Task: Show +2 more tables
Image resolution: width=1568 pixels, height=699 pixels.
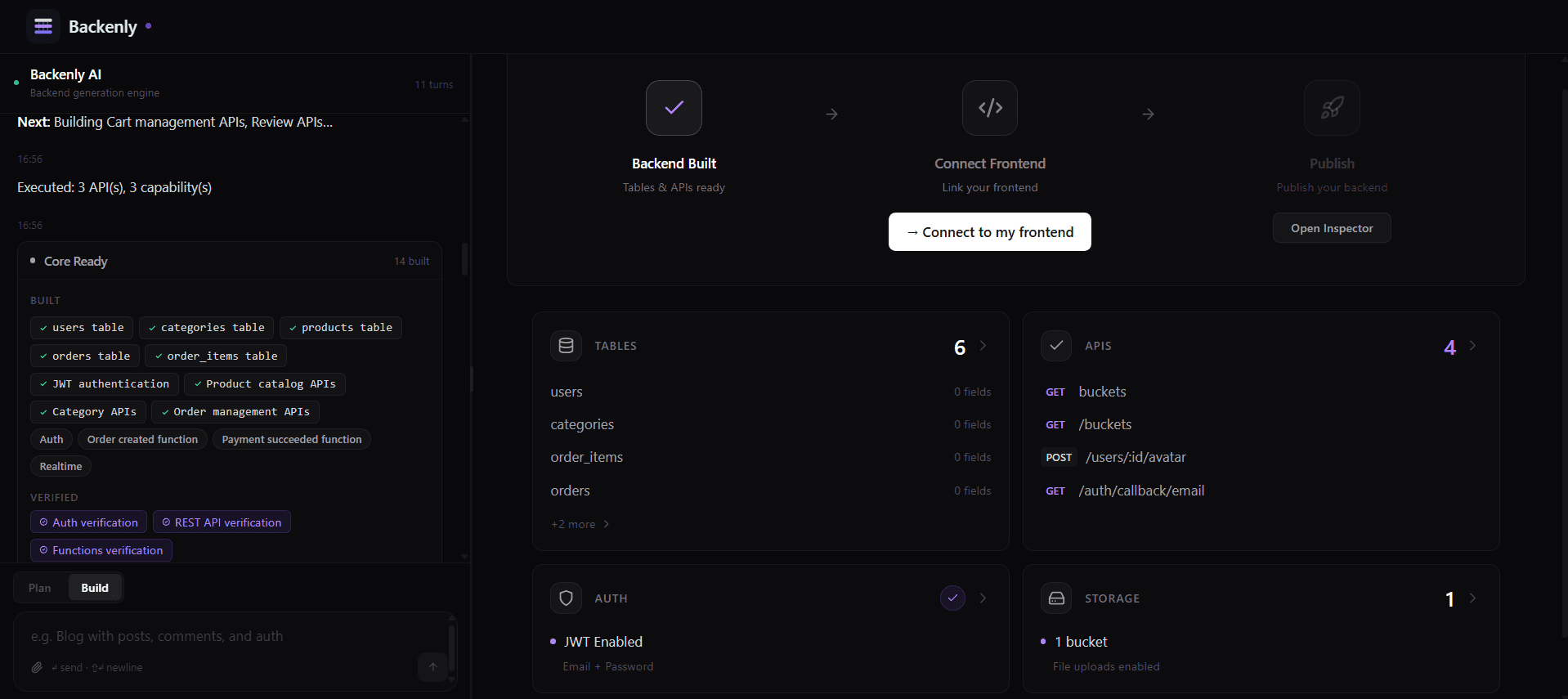Action: point(580,524)
